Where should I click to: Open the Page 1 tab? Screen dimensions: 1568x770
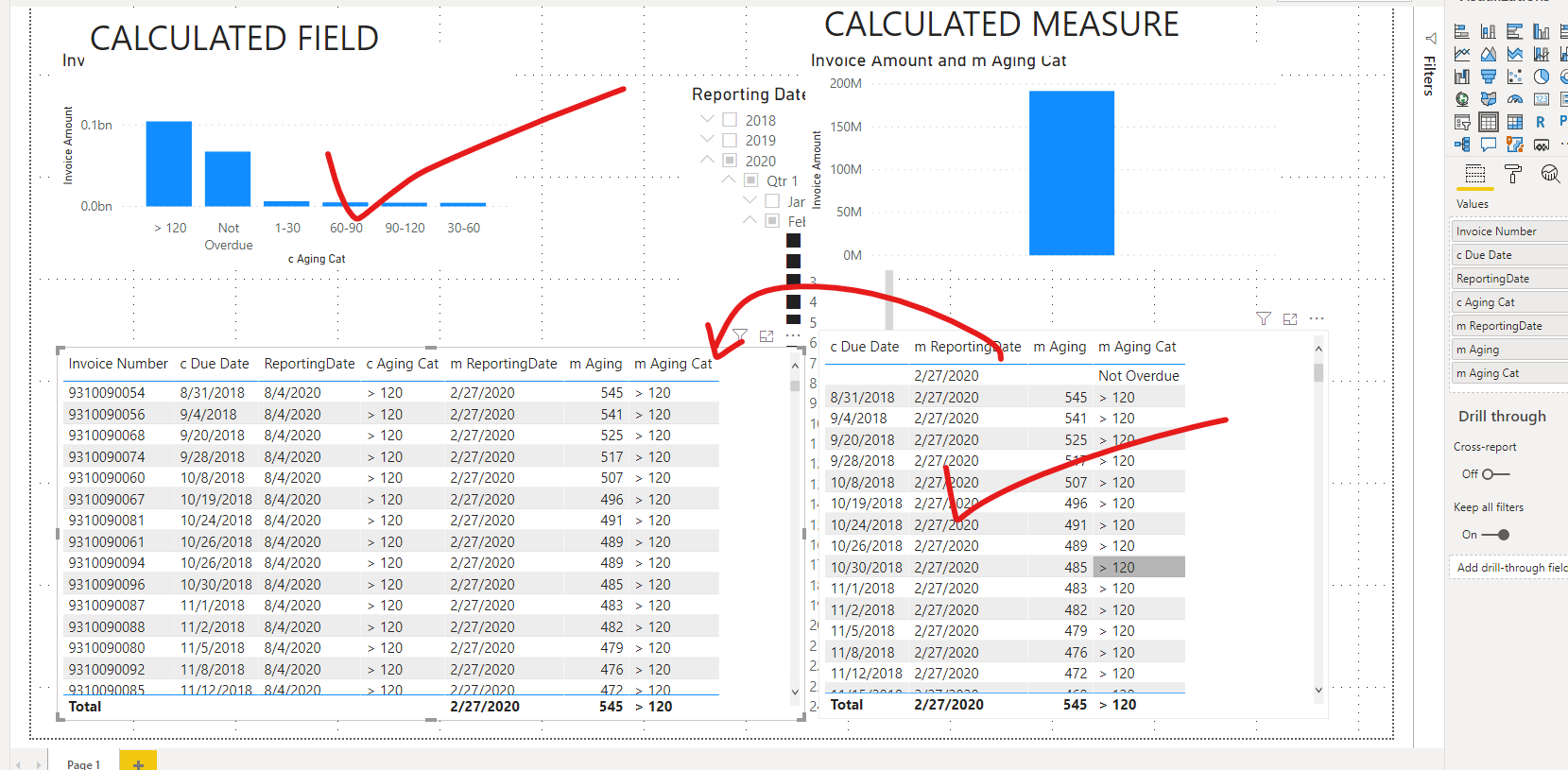83,764
